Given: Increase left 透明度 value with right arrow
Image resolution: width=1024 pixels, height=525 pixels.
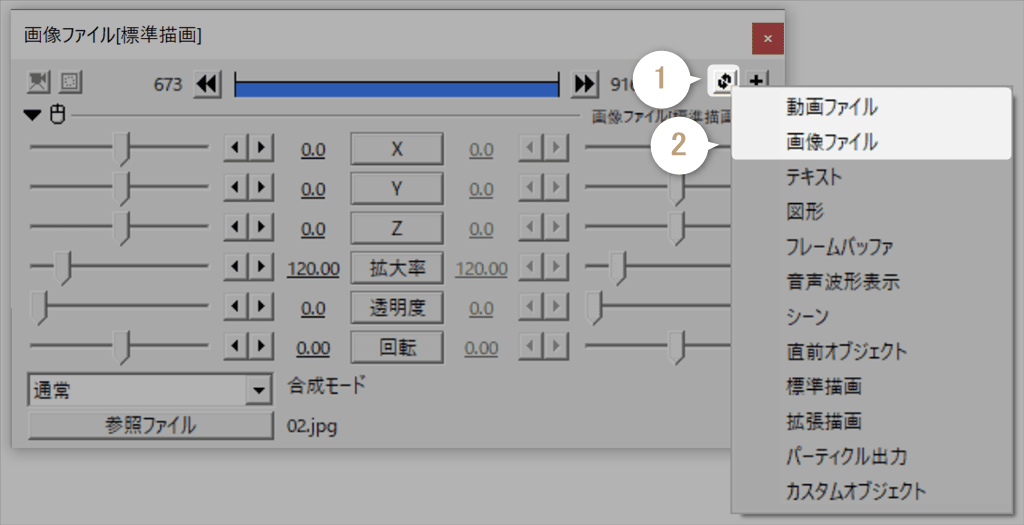Looking at the screenshot, I should point(261,308).
